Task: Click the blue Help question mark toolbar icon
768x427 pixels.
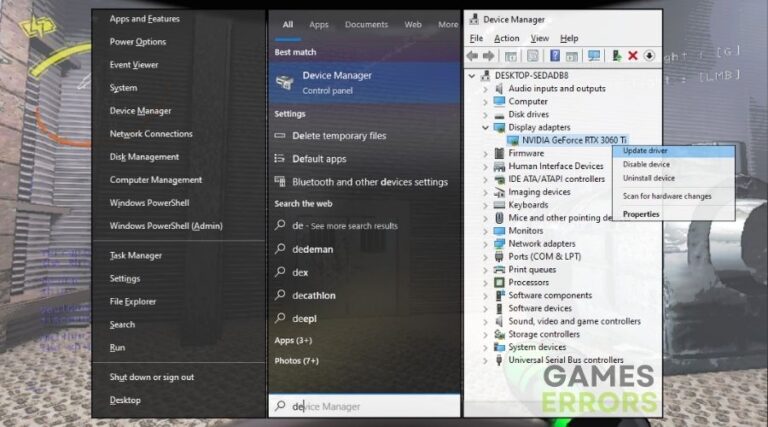Action: pos(554,56)
